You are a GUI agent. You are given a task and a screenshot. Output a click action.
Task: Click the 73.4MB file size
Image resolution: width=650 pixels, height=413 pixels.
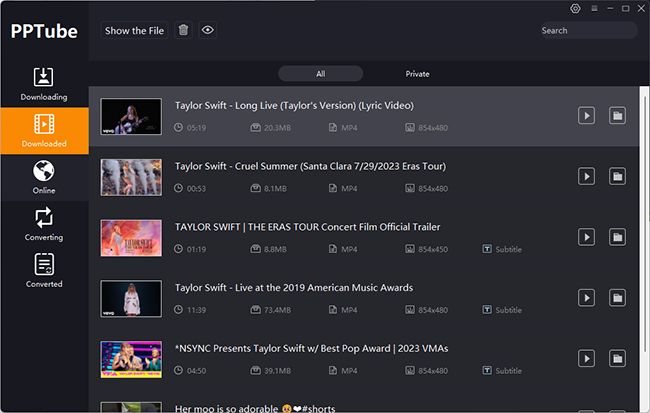pos(277,310)
